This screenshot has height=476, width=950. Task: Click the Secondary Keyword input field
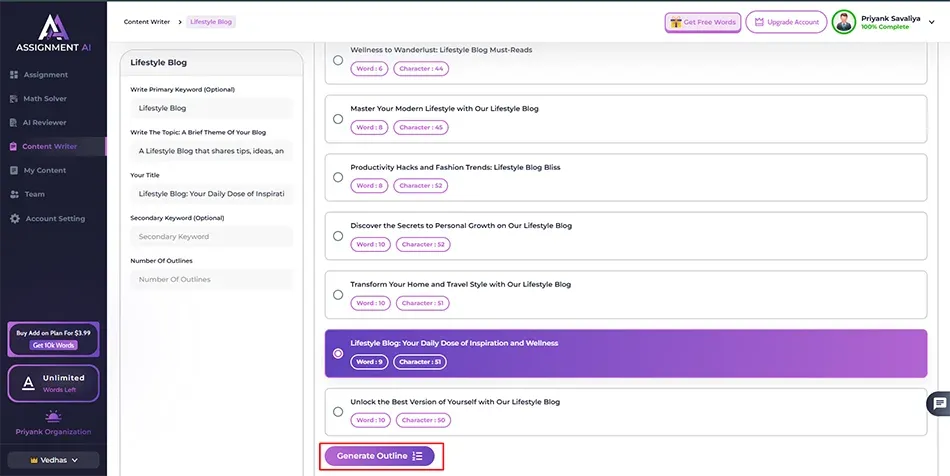click(211, 237)
